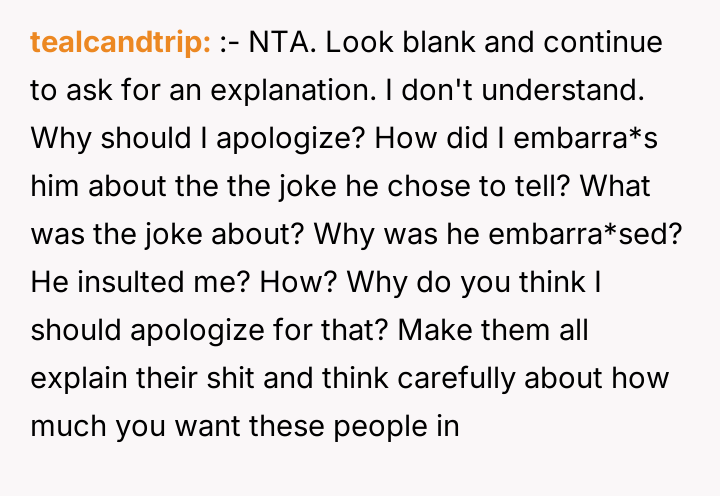Click the text "was the joke about?"
The height and width of the screenshot is (496, 720).
point(166,235)
